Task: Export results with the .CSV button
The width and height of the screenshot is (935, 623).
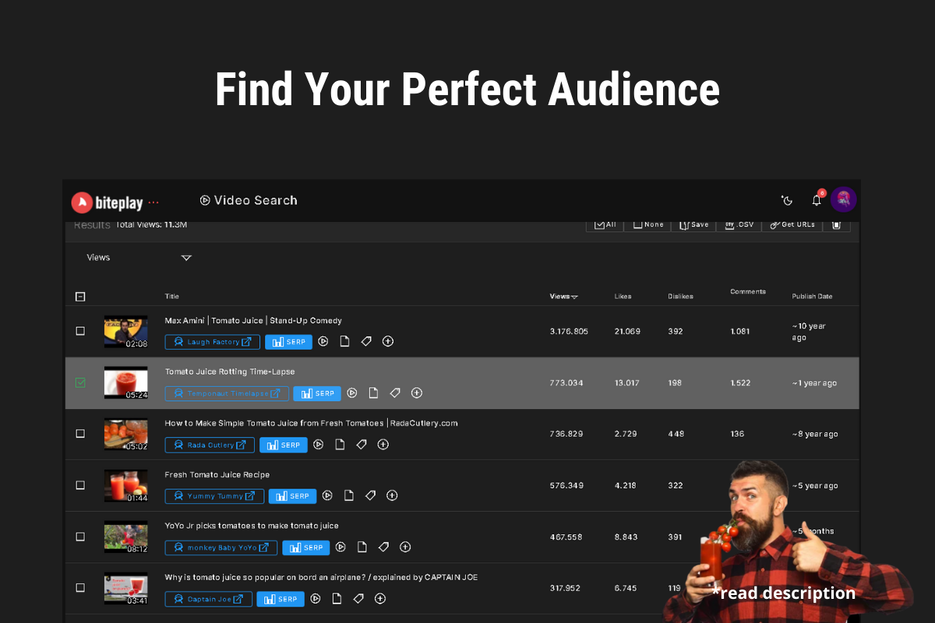Action: (x=739, y=224)
